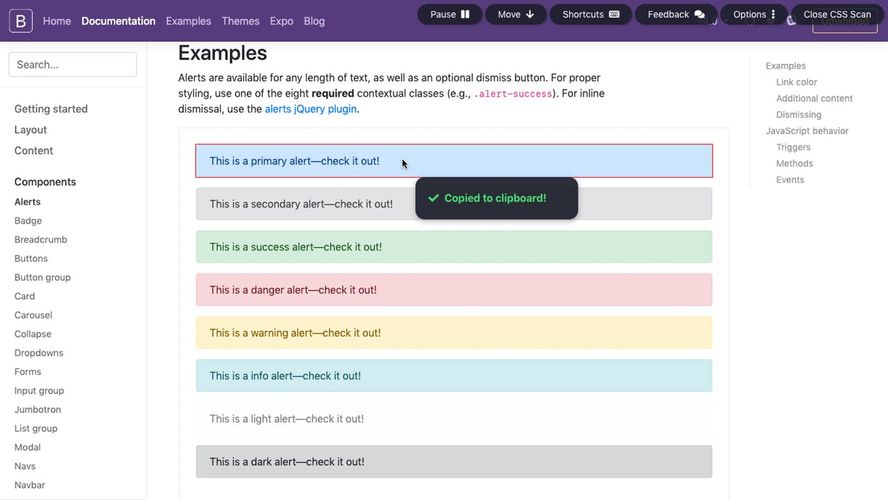Open the CSS Scan Shortcuts keyboard button
The height and width of the screenshot is (500, 888).
(x=591, y=15)
